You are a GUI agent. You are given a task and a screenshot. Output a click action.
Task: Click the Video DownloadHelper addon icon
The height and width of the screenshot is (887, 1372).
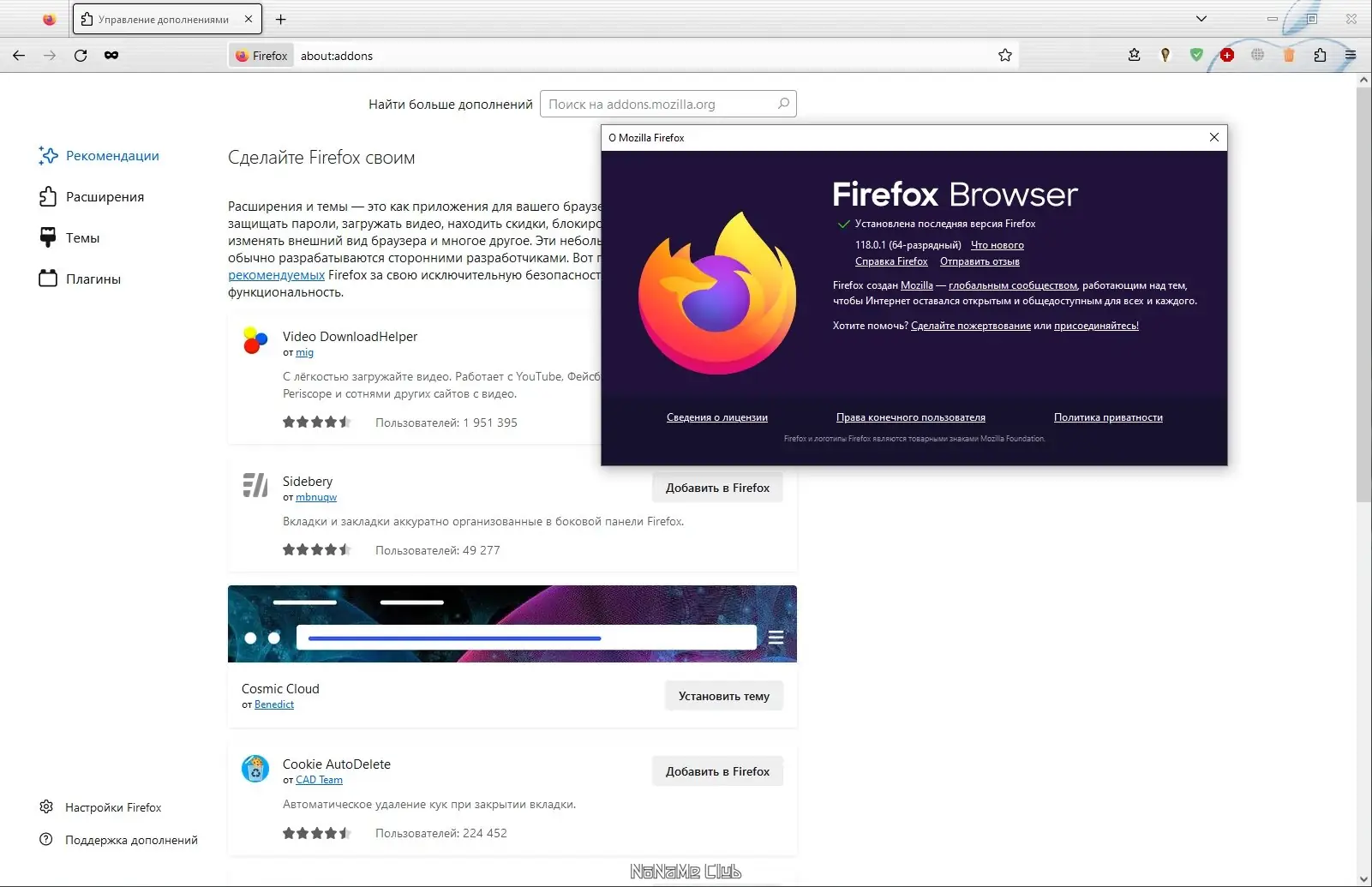point(255,340)
